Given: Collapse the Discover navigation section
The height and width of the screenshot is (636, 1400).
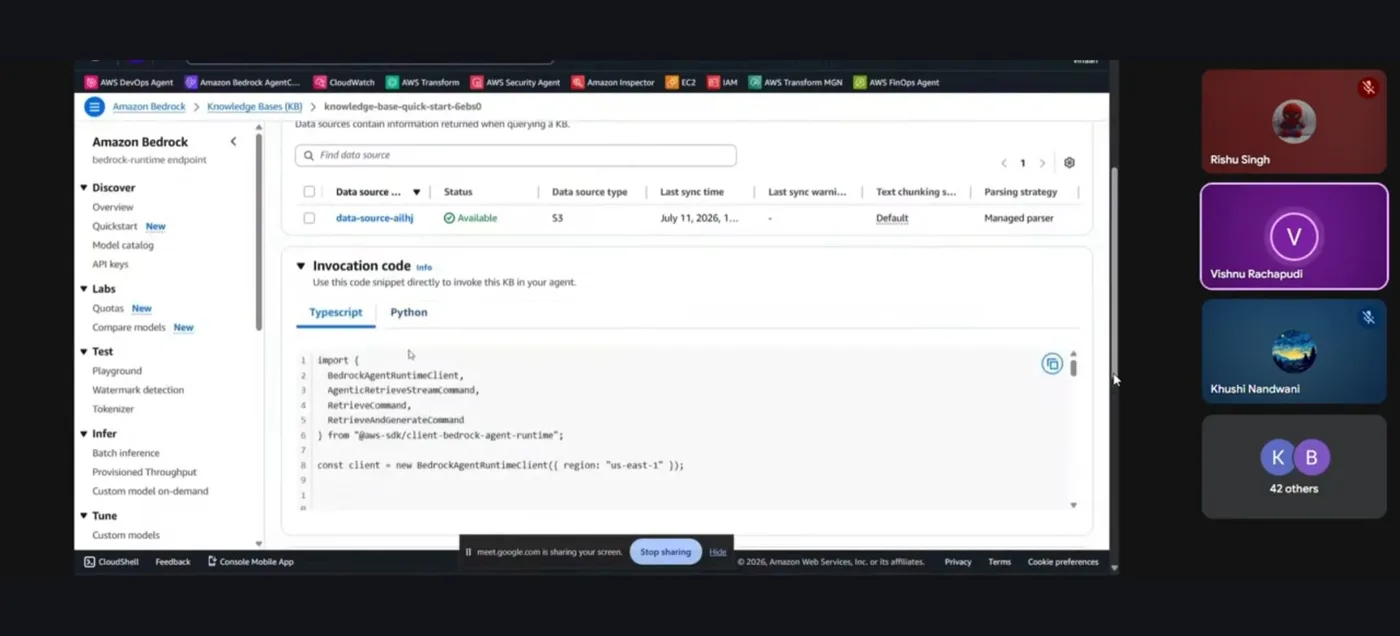Looking at the screenshot, I should pyautogui.click(x=84, y=188).
